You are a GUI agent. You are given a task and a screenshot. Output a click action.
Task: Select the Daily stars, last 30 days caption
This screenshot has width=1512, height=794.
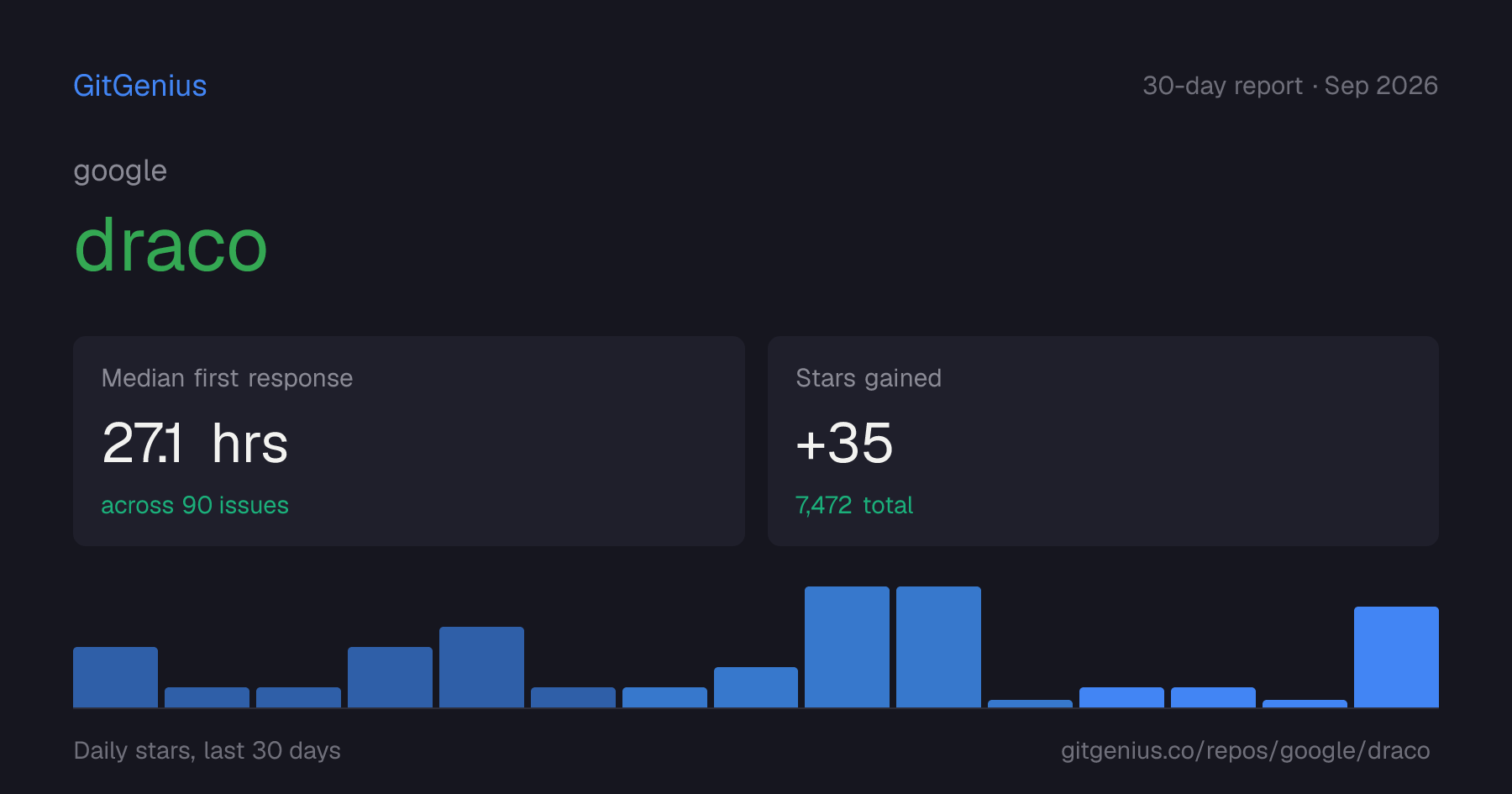[x=207, y=750]
